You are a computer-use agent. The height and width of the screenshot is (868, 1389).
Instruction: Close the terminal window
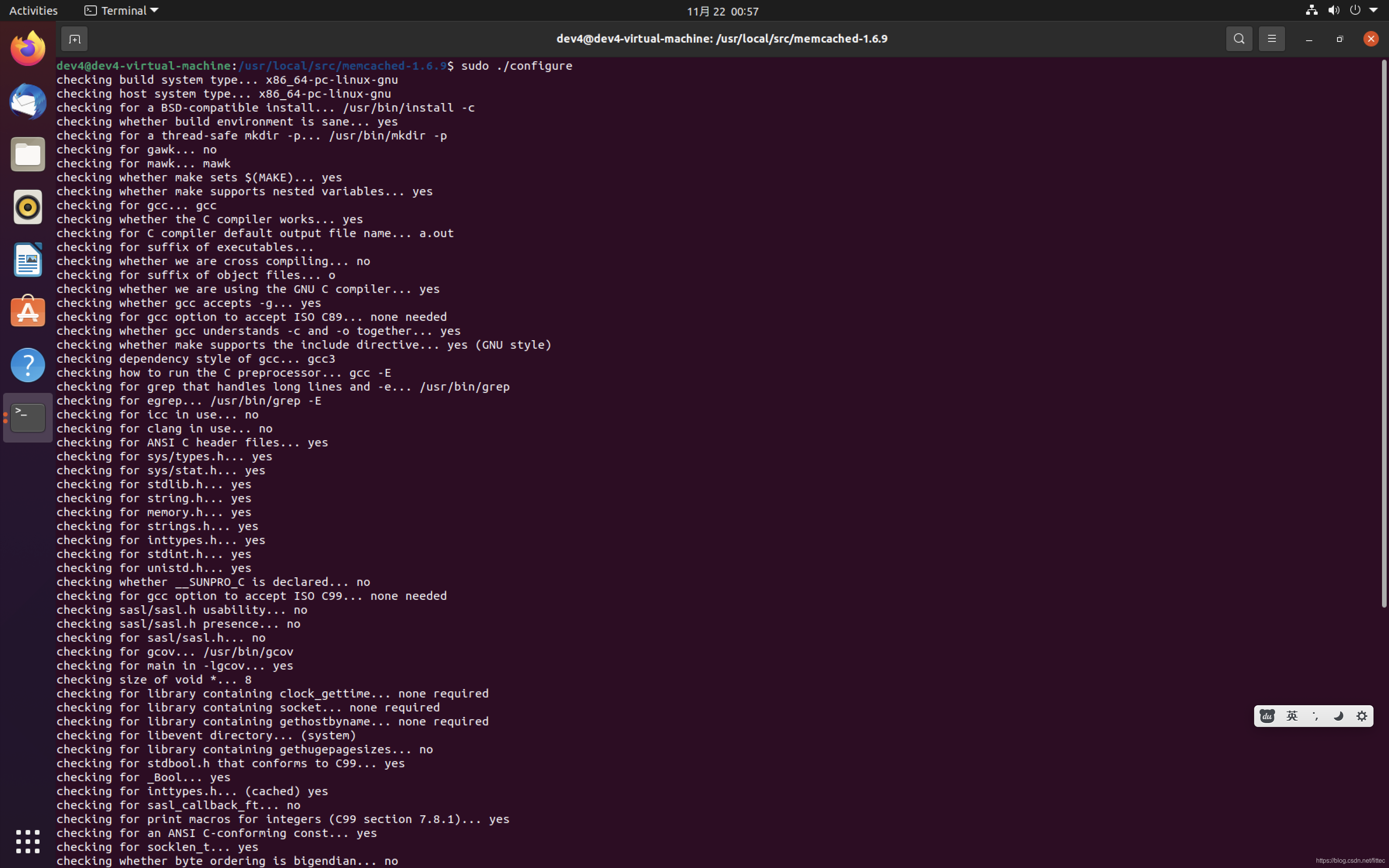tap(1371, 38)
